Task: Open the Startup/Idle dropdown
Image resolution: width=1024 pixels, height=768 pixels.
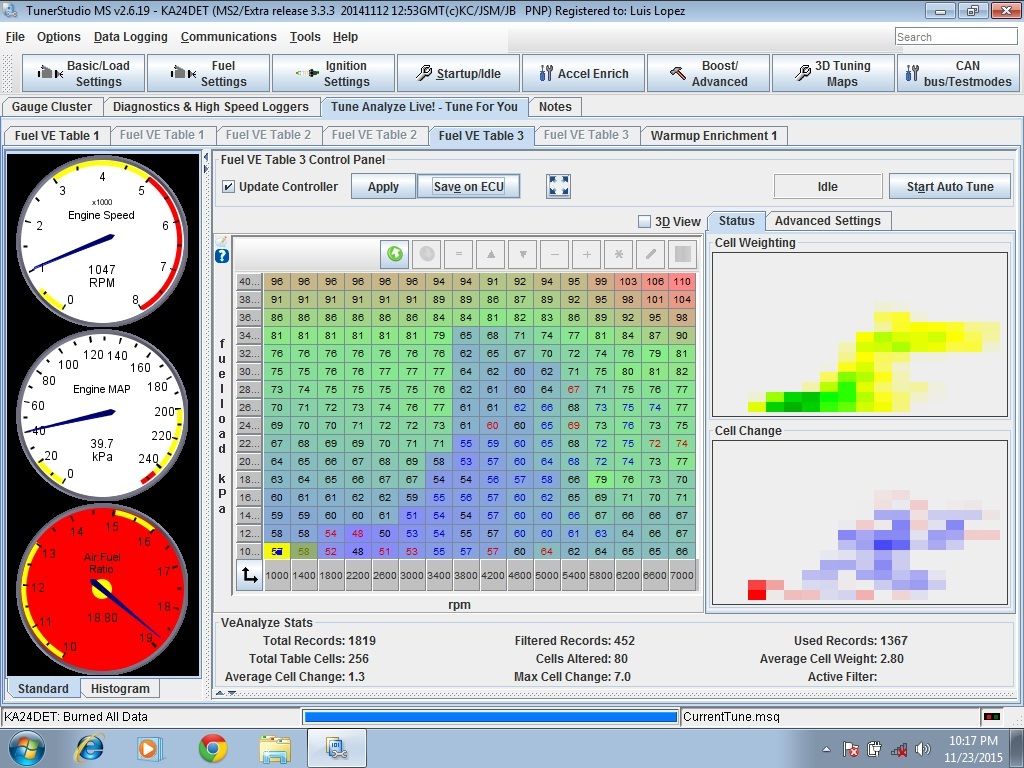Action: [x=458, y=73]
